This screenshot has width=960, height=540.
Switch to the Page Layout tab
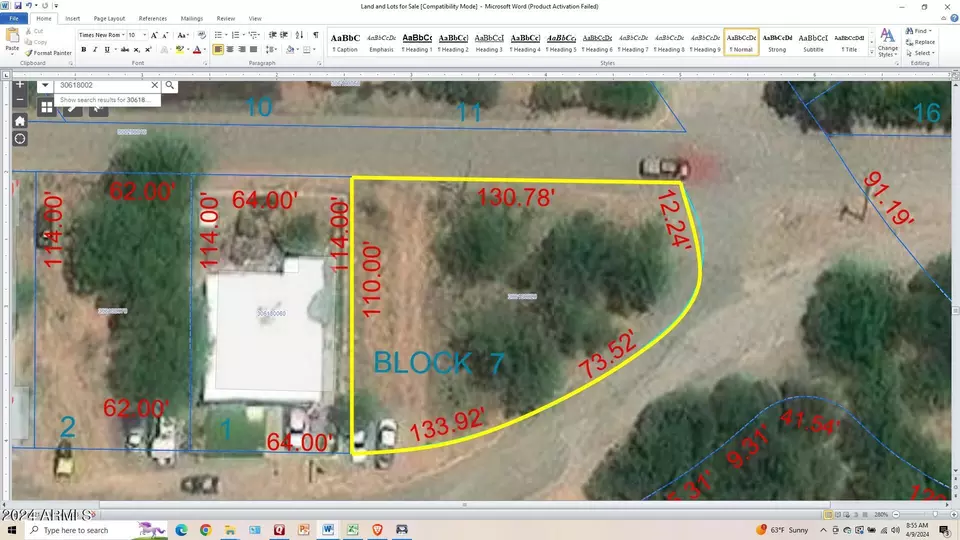tap(109, 18)
